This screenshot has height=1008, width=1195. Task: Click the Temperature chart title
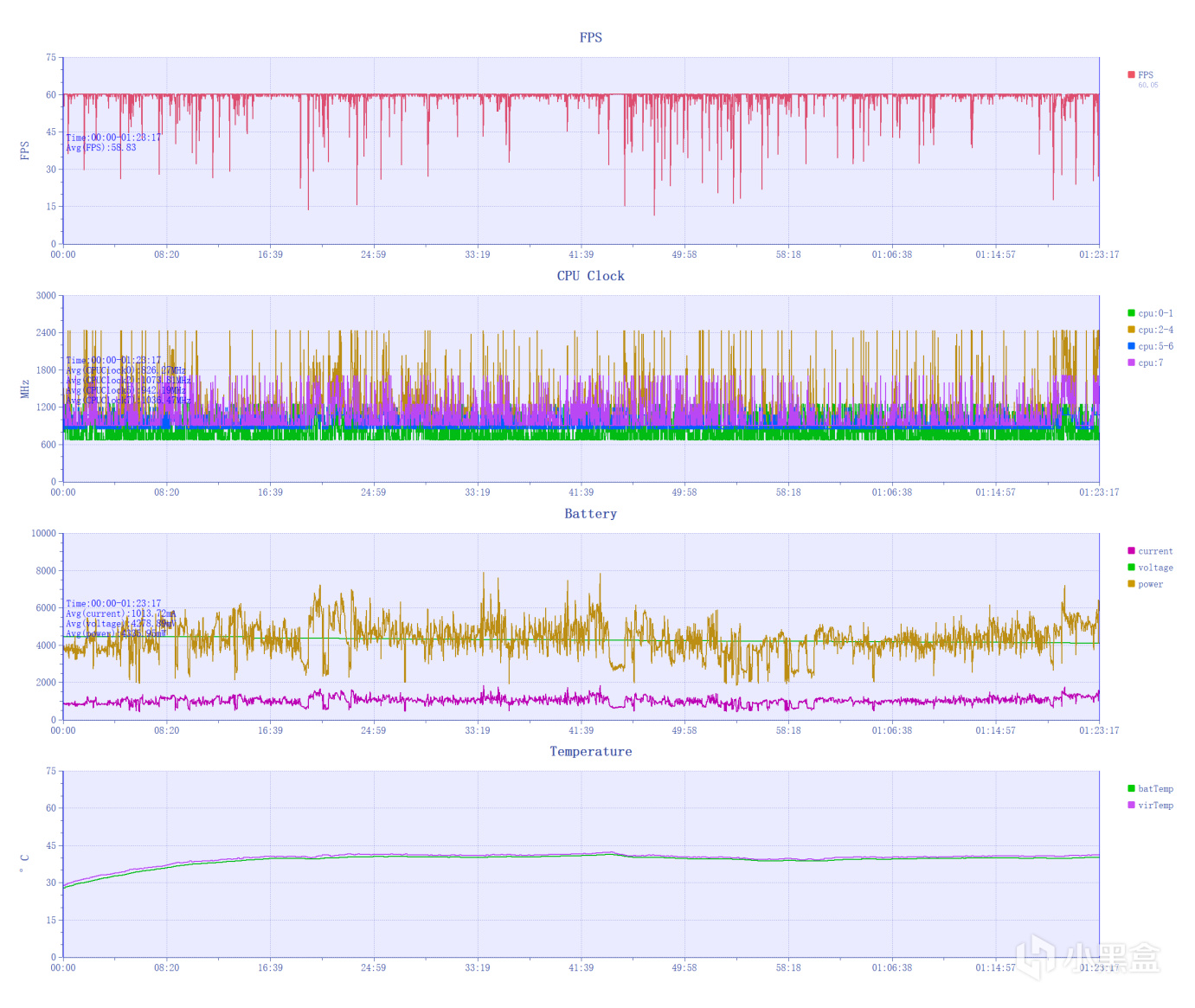pyautogui.click(x=591, y=752)
